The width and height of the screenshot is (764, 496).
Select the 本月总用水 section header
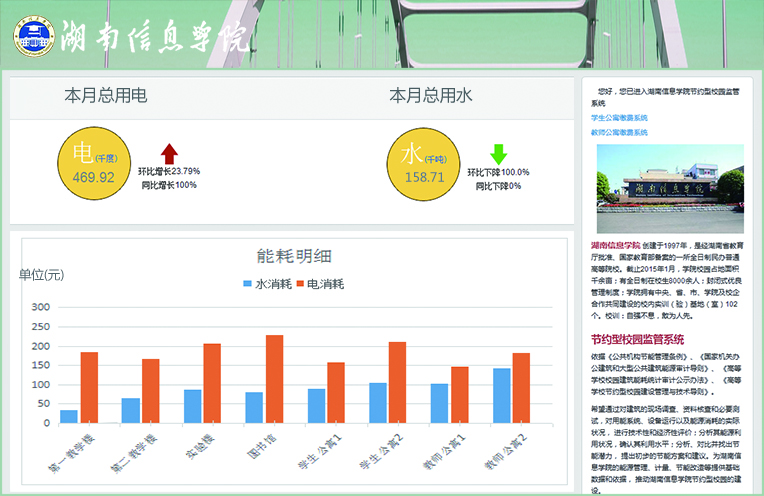click(430, 96)
